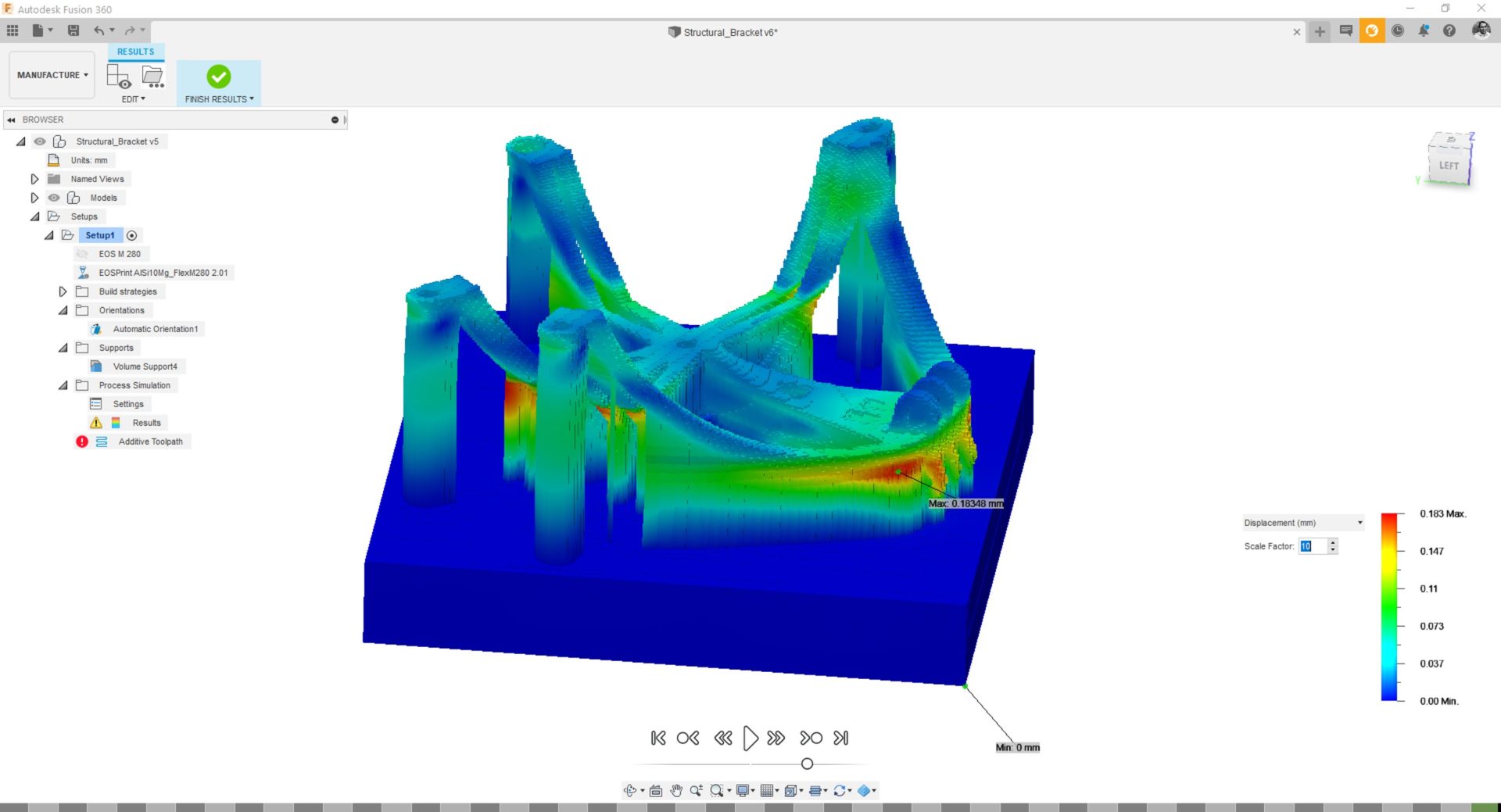Open the MANUFACTURE workspace menu
The width and height of the screenshot is (1501, 812).
pyautogui.click(x=51, y=74)
